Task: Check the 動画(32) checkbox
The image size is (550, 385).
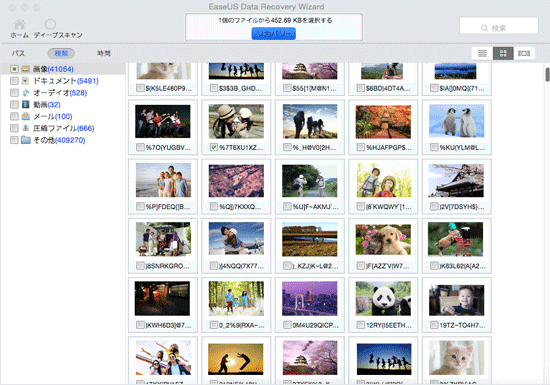Action: (x=14, y=104)
